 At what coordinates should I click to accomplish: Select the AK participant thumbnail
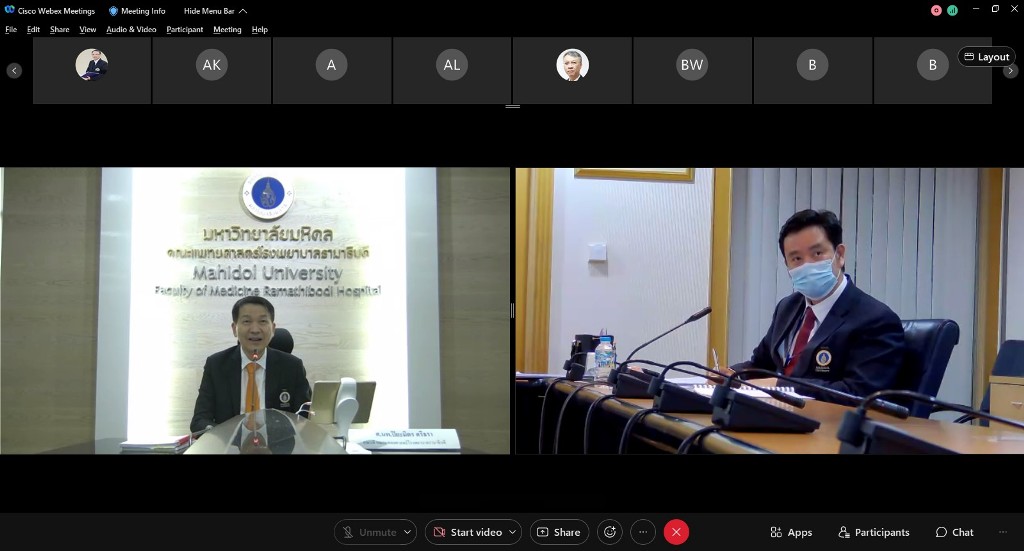212,66
